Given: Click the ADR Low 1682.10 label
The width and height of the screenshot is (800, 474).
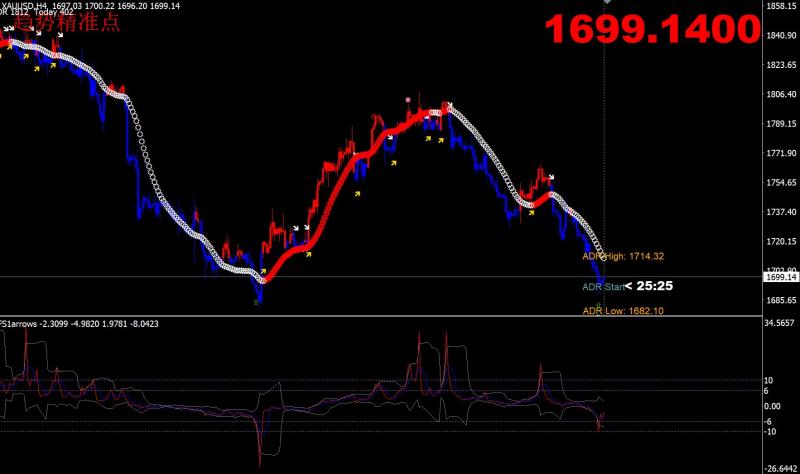Looking at the screenshot, I should pos(624,311).
